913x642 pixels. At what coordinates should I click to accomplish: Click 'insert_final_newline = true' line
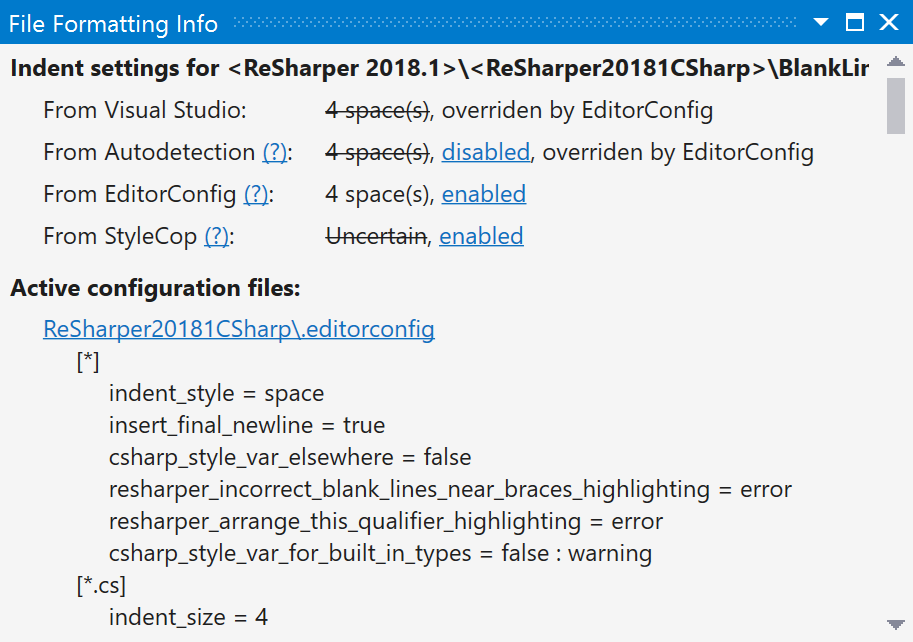(247, 425)
